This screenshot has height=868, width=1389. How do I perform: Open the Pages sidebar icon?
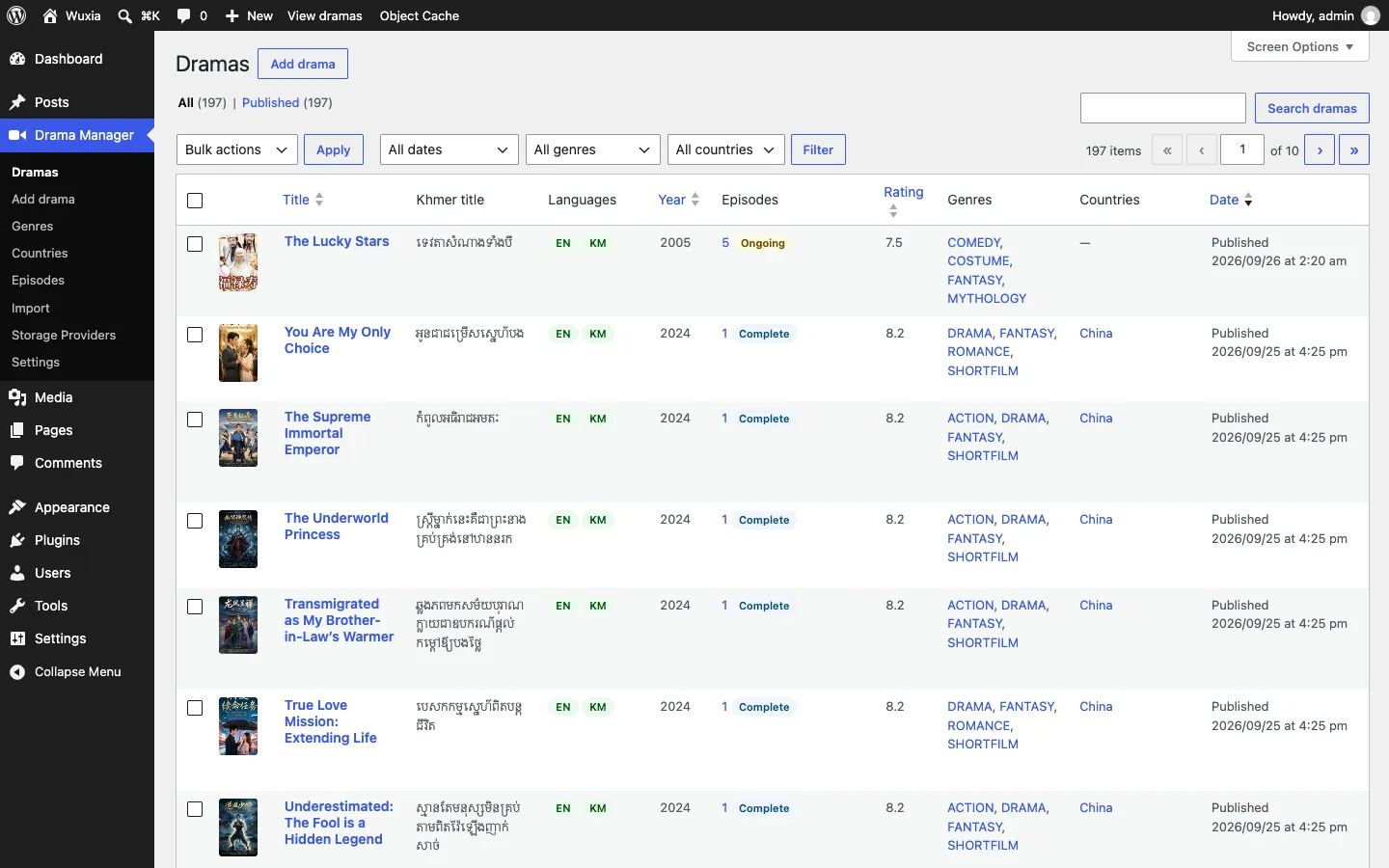click(17, 430)
